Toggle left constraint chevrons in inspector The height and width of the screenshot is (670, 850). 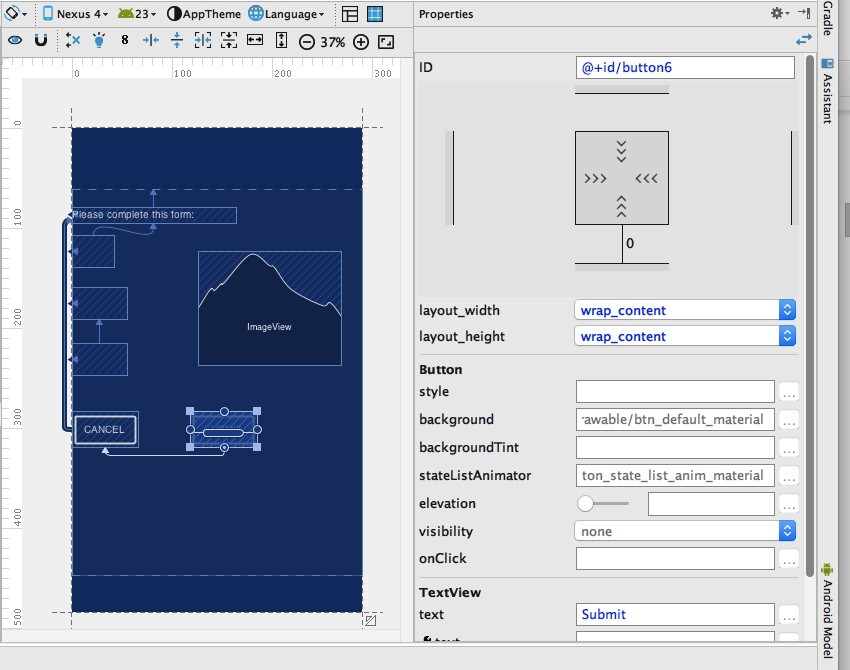(595, 178)
